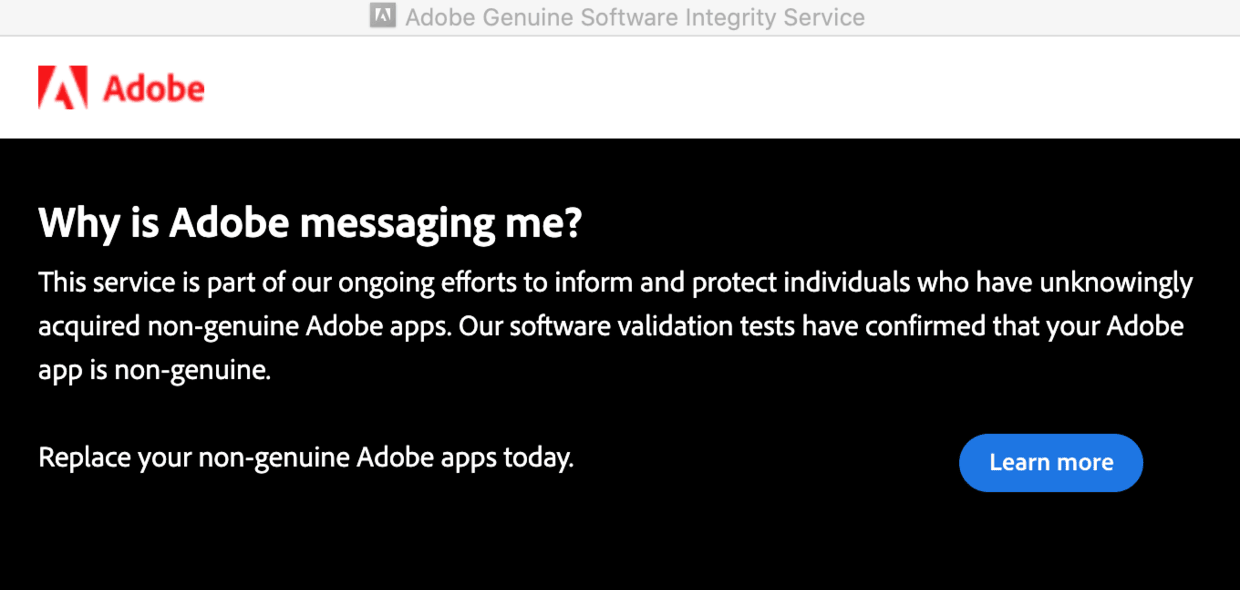Select the grayscale Adobe glyph beside the title
The height and width of the screenshot is (590, 1240).
pyautogui.click(x=381, y=16)
